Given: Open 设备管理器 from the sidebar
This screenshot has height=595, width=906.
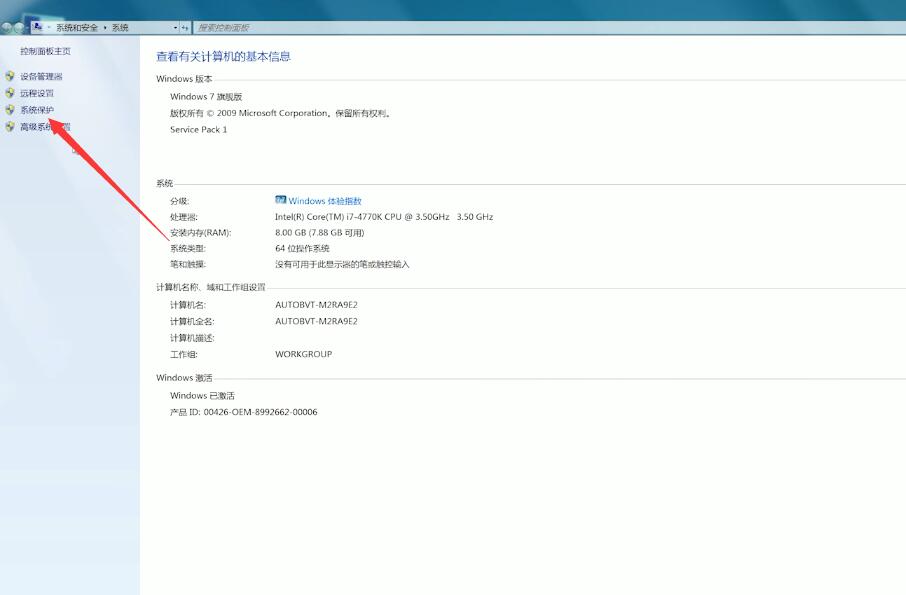Looking at the screenshot, I should pos(41,76).
